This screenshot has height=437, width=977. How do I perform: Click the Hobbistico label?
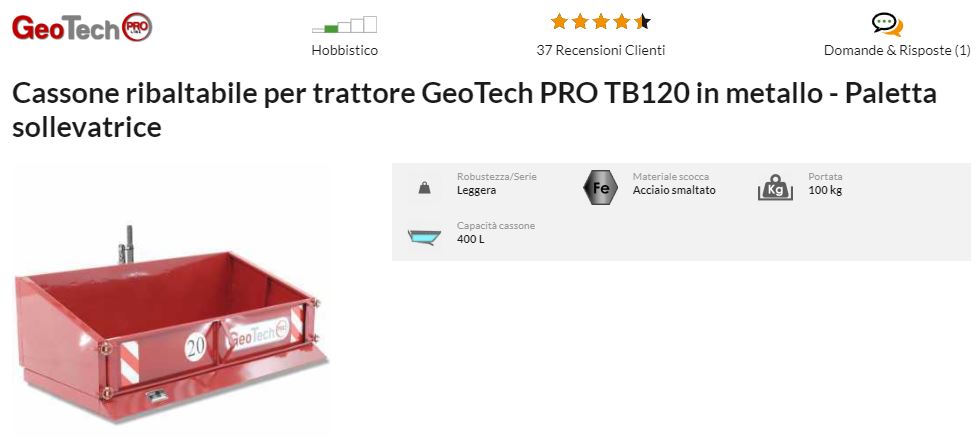click(345, 50)
